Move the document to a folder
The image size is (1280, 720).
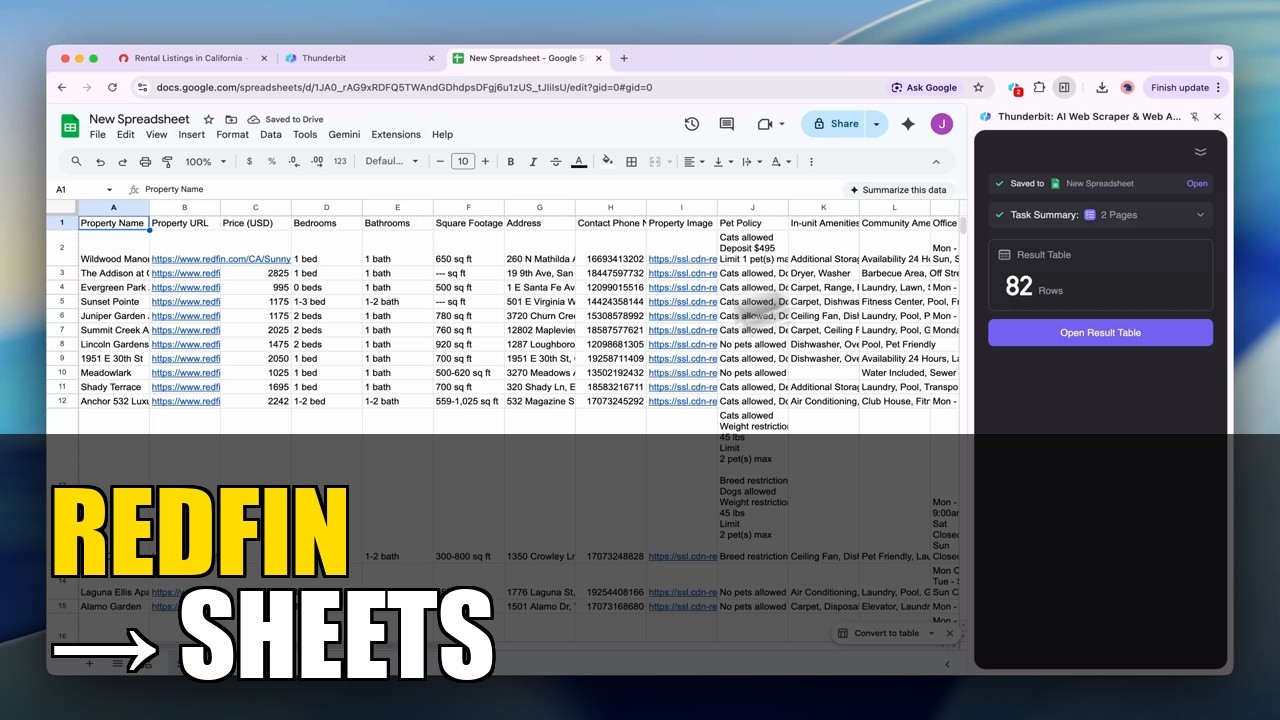point(231,119)
